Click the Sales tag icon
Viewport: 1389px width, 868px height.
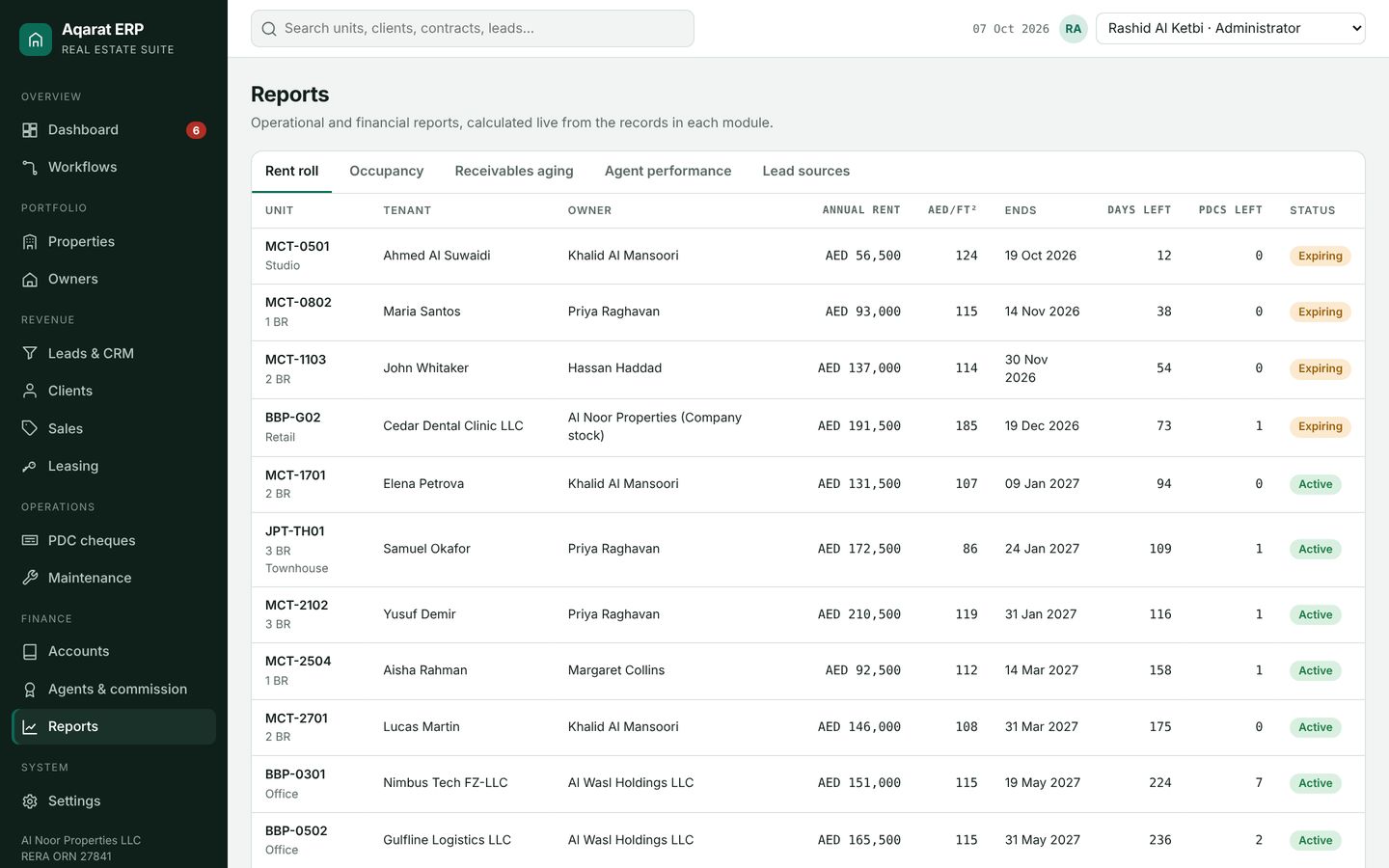point(30,428)
